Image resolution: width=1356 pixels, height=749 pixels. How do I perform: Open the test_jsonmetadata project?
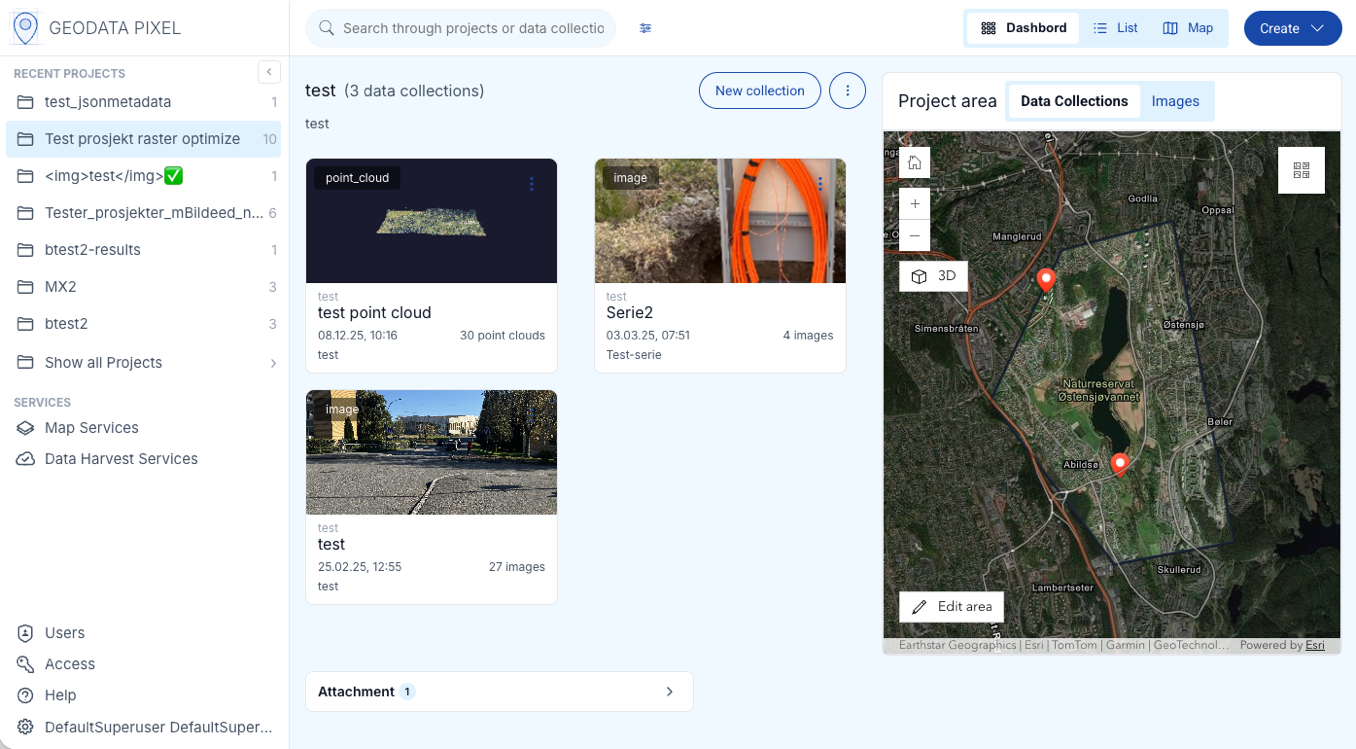click(x=144, y=102)
